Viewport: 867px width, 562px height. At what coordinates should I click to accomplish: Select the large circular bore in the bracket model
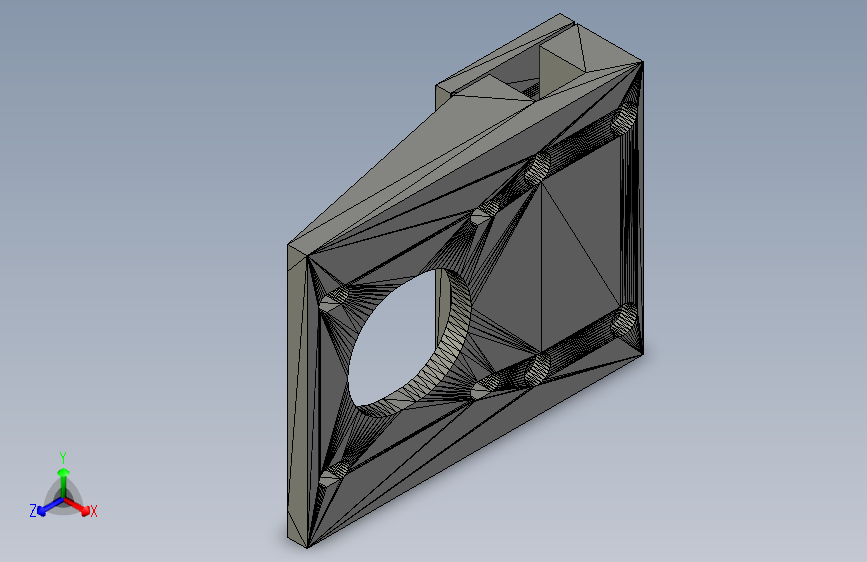(x=408, y=342)
